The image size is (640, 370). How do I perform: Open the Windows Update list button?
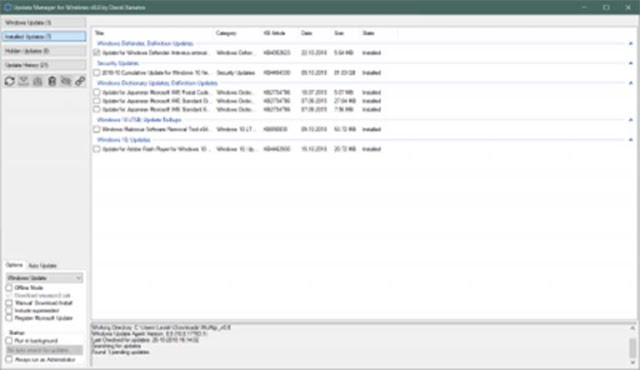click(x=44, y=22)
